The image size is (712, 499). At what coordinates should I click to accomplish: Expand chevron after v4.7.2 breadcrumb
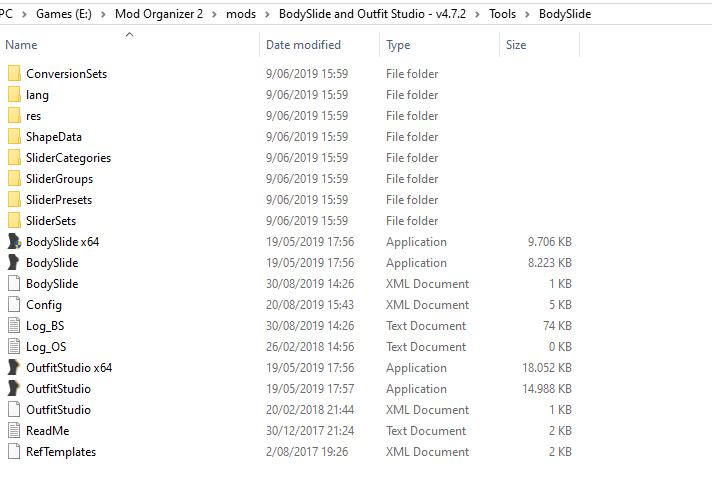(478, 15)
